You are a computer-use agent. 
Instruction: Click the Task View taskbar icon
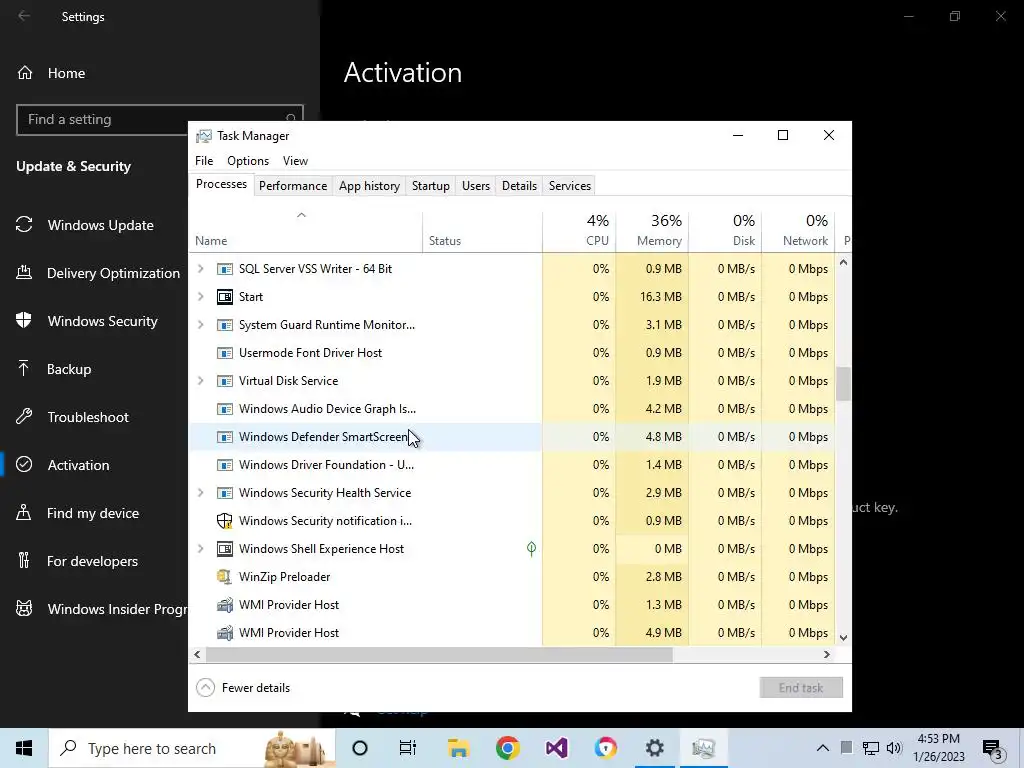[x=408, y=748]
